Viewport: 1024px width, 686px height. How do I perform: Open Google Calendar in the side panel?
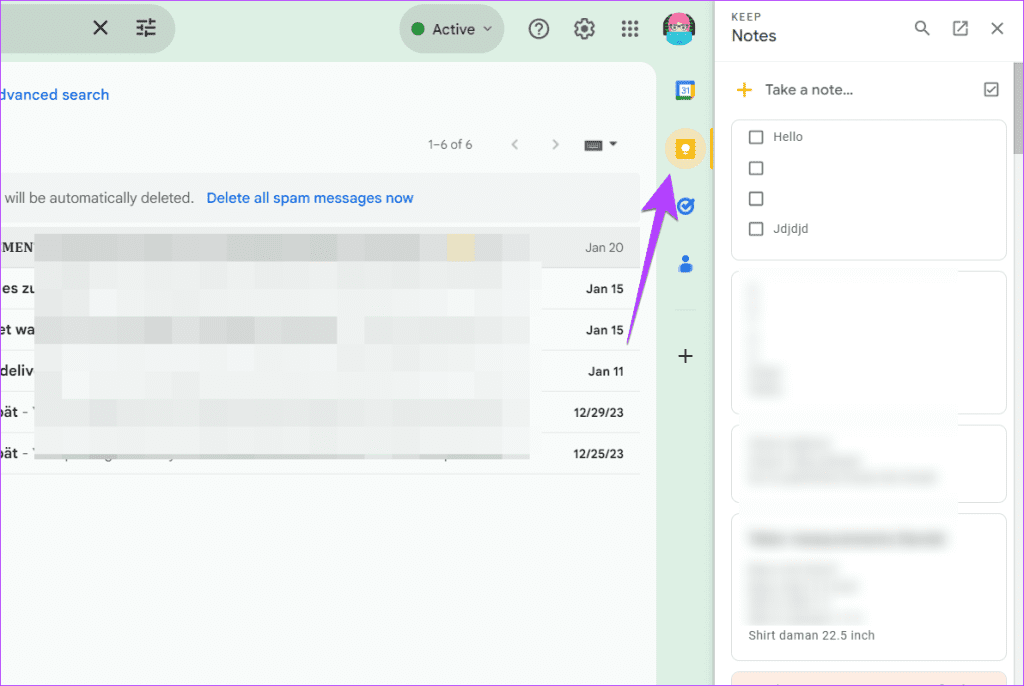click(x=684, y=90)
